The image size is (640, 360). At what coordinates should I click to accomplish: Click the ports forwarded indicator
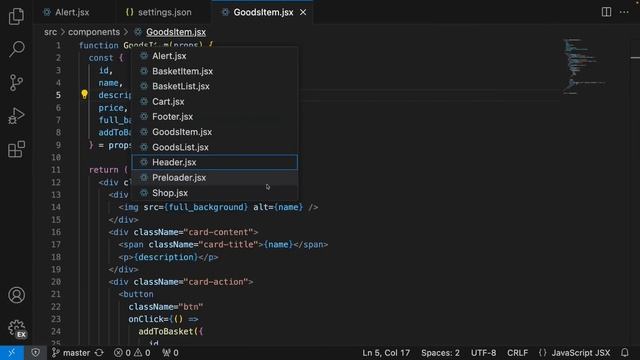[x=170, y=353]
